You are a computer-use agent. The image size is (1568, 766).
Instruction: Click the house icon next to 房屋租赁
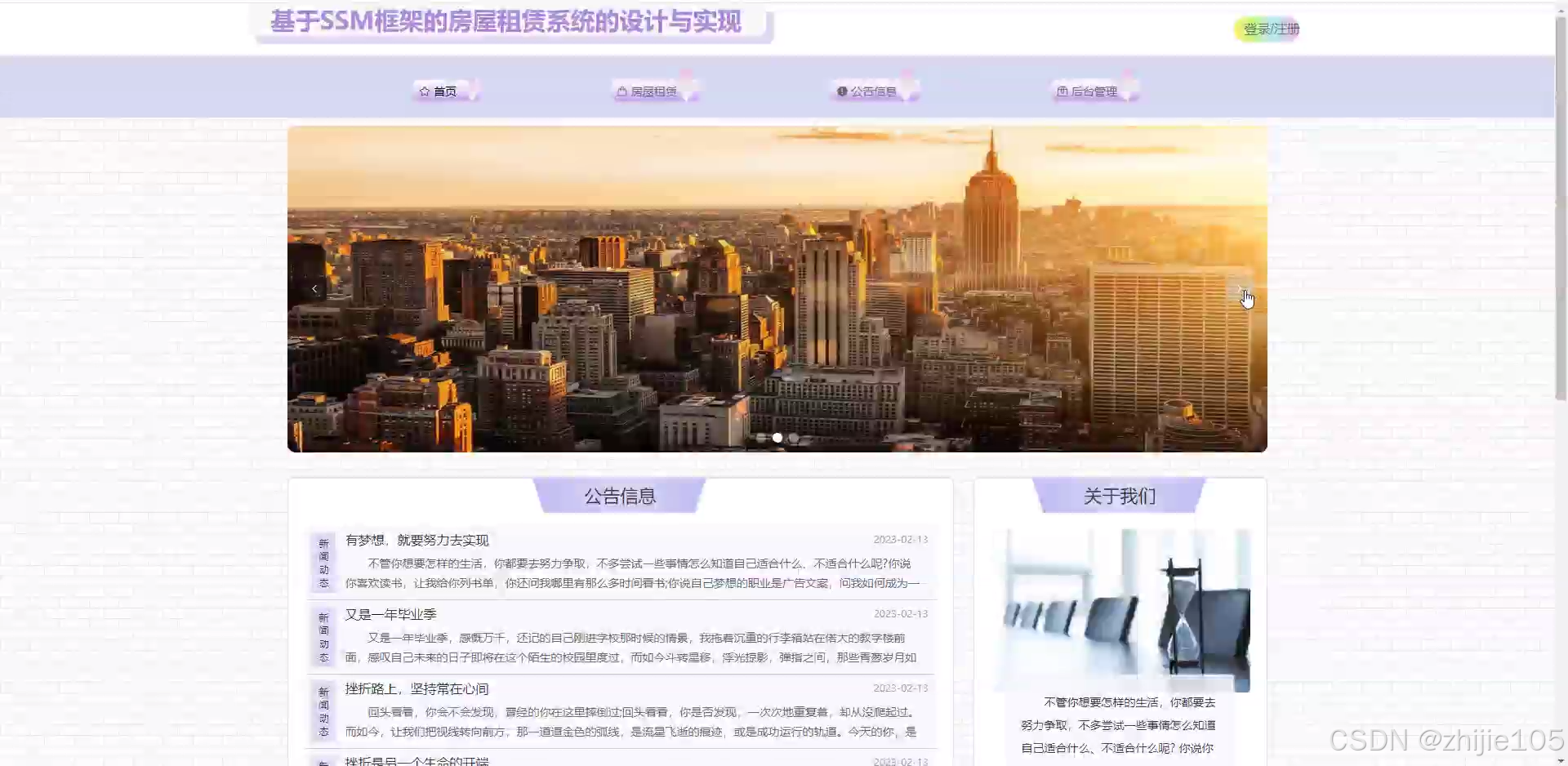[620, 91]
